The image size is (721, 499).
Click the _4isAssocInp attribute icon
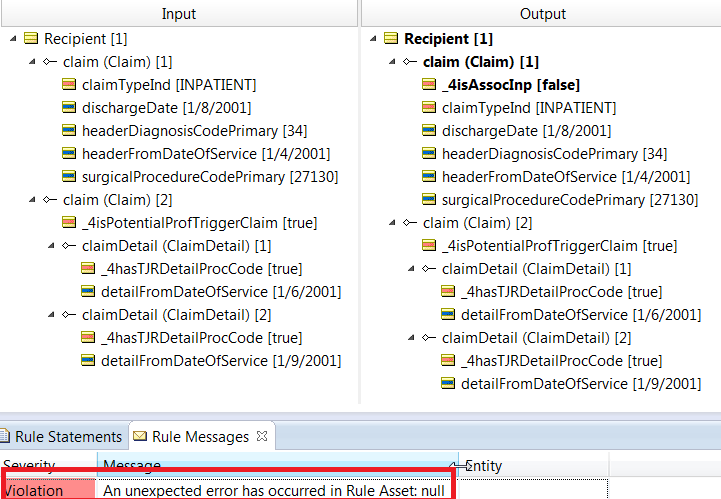(x=429, y=84)
